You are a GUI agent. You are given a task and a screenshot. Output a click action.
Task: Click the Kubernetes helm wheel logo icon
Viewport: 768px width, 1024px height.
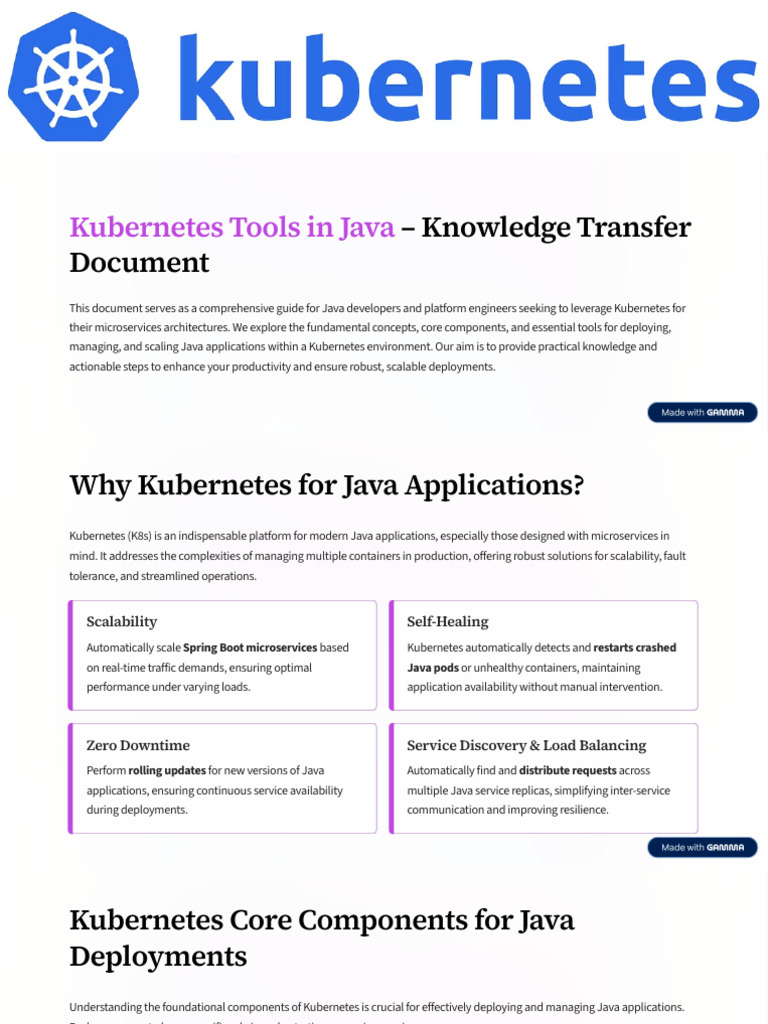coord(73,77)
